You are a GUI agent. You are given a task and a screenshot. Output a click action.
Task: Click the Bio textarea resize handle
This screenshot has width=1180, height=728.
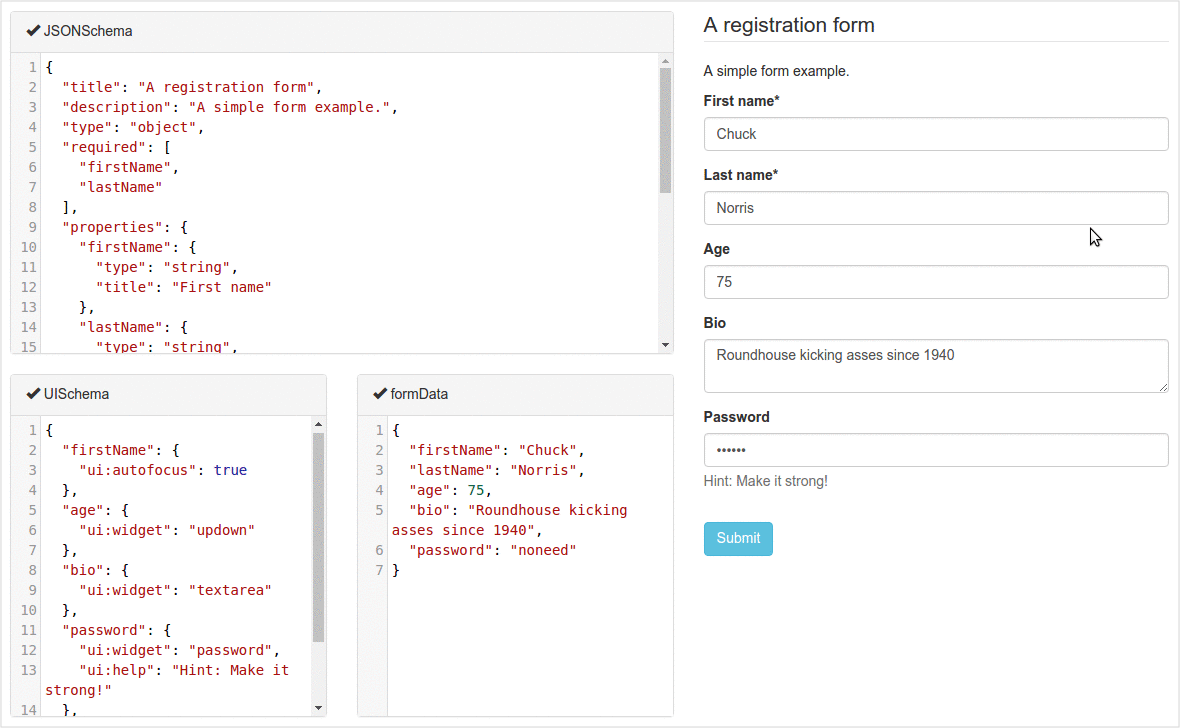pos(1163,387)
